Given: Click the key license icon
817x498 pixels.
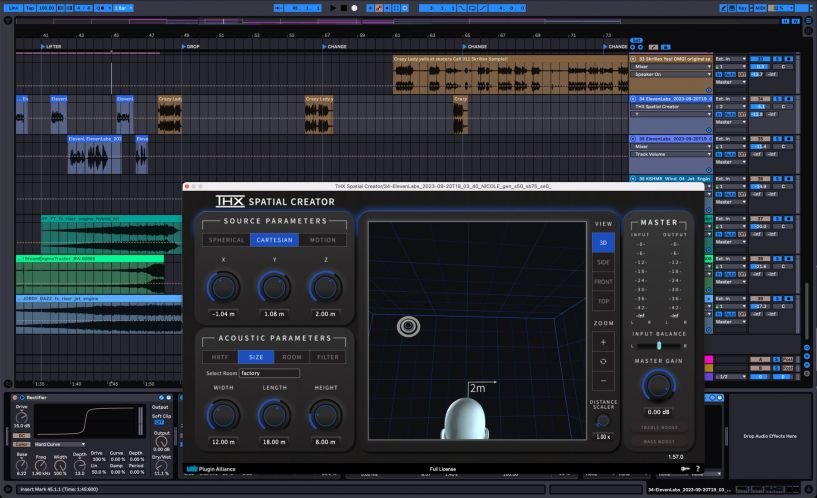Looking at the screenshot, I should pyautogui.click(x=684, y=468).
